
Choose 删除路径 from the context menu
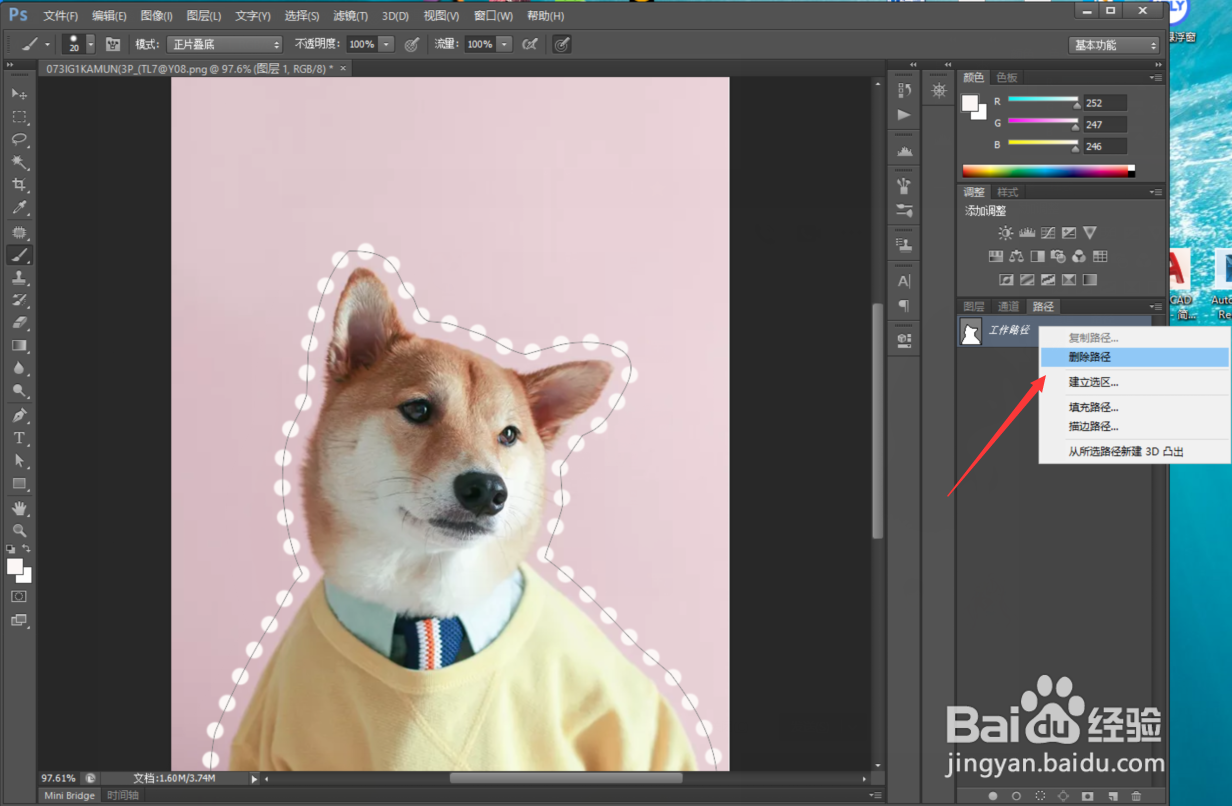click(x=1089, y=357)
